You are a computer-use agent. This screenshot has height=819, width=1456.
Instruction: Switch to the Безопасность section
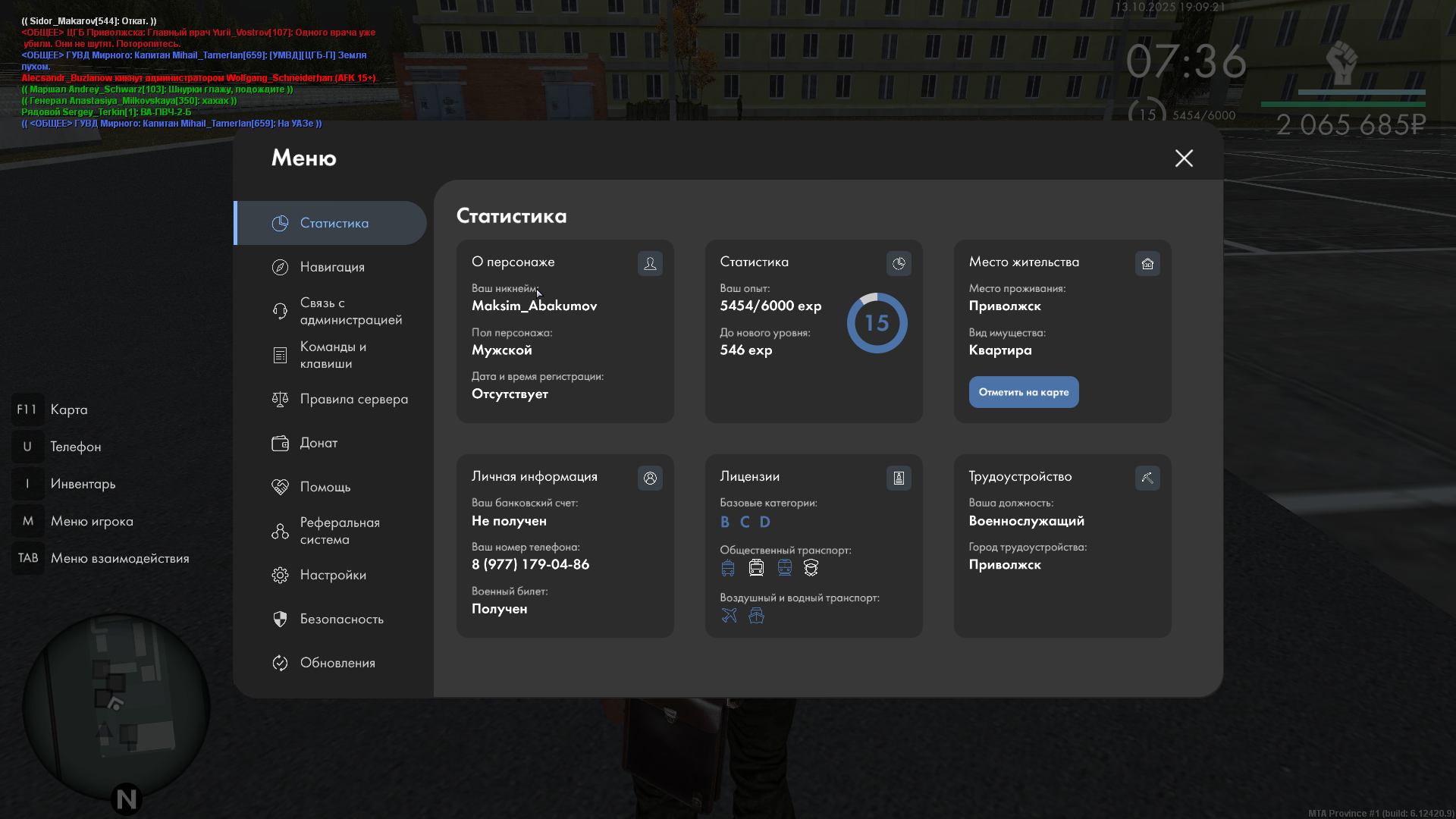[x=341, y=619]
